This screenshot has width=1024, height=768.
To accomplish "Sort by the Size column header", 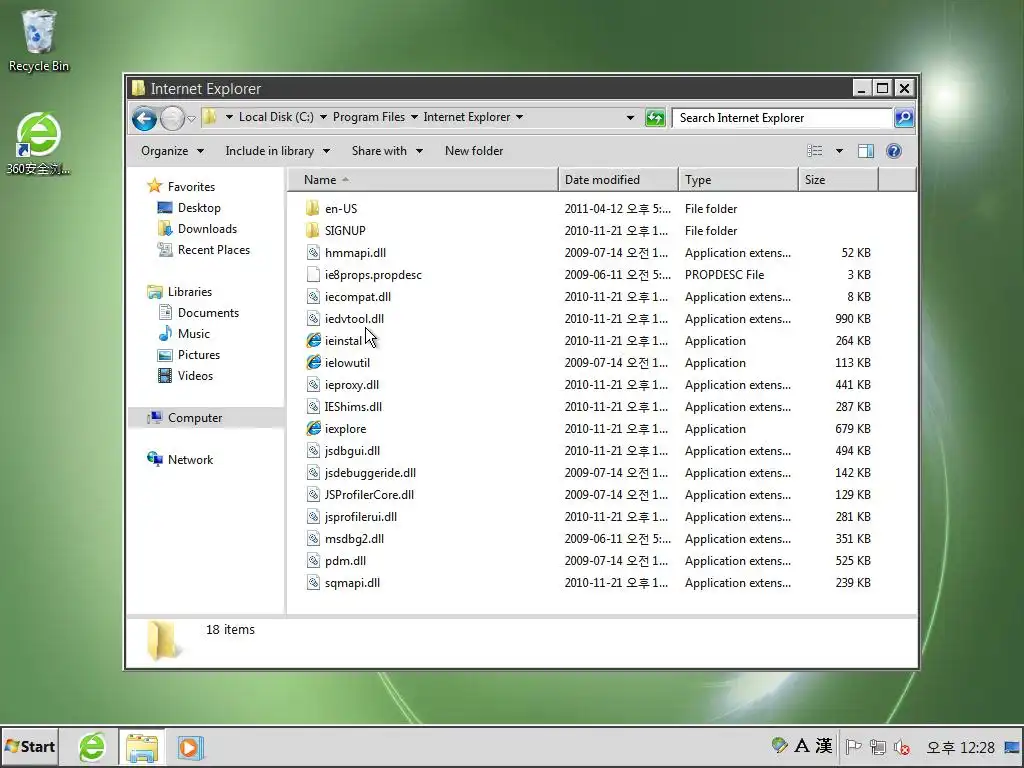I will (839, 180).
